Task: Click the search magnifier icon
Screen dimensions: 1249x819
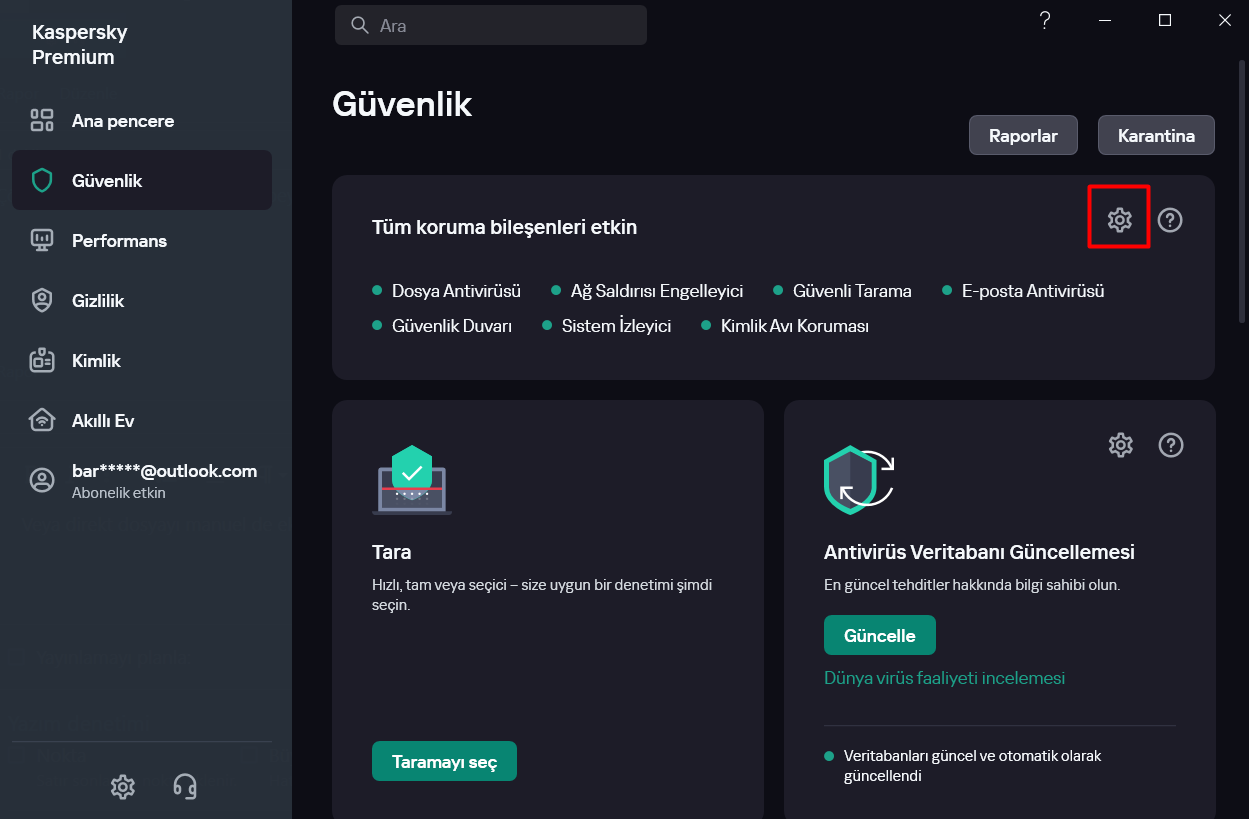Action: coord(360,25)
